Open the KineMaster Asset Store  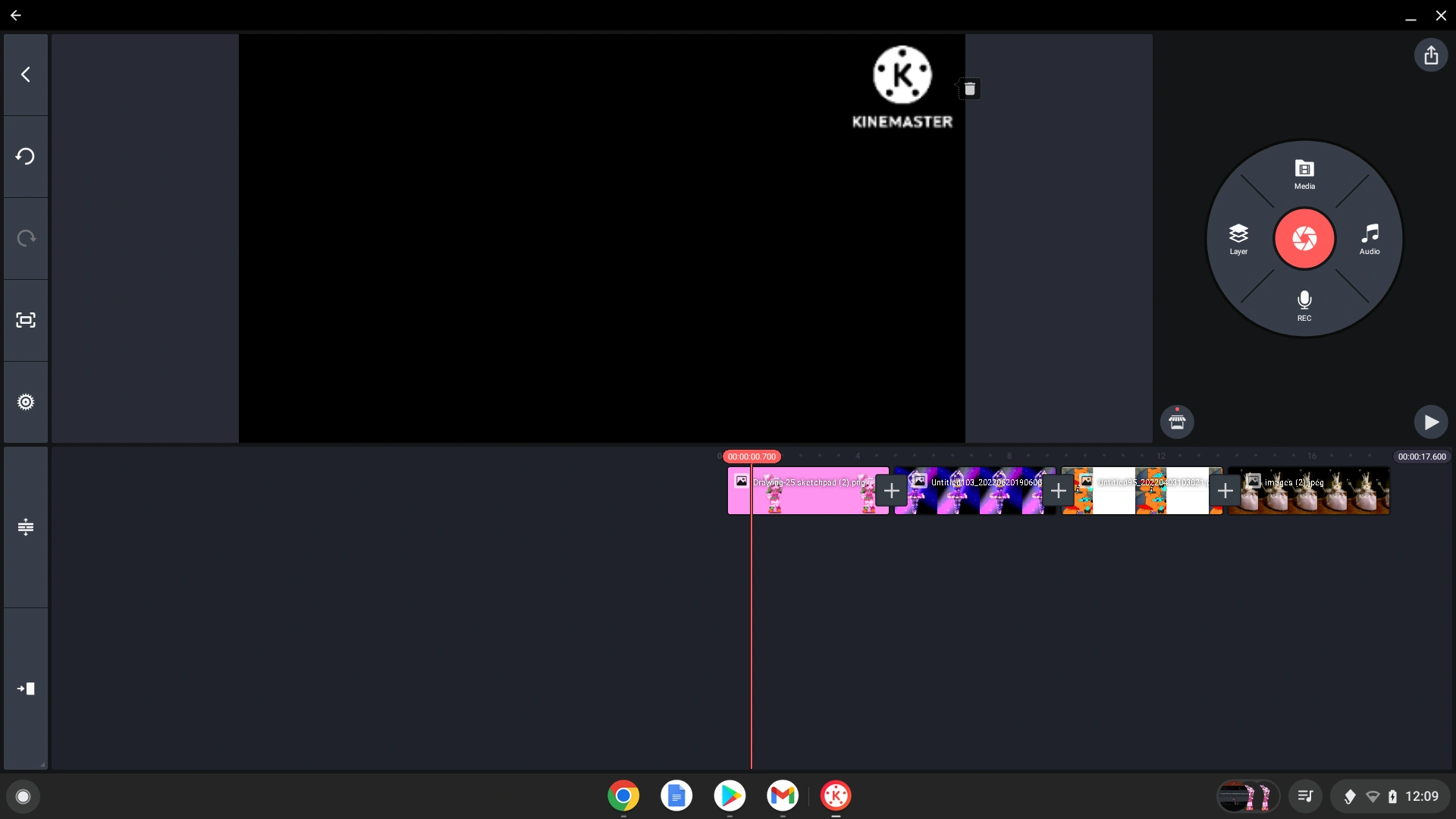[1178, 422]
